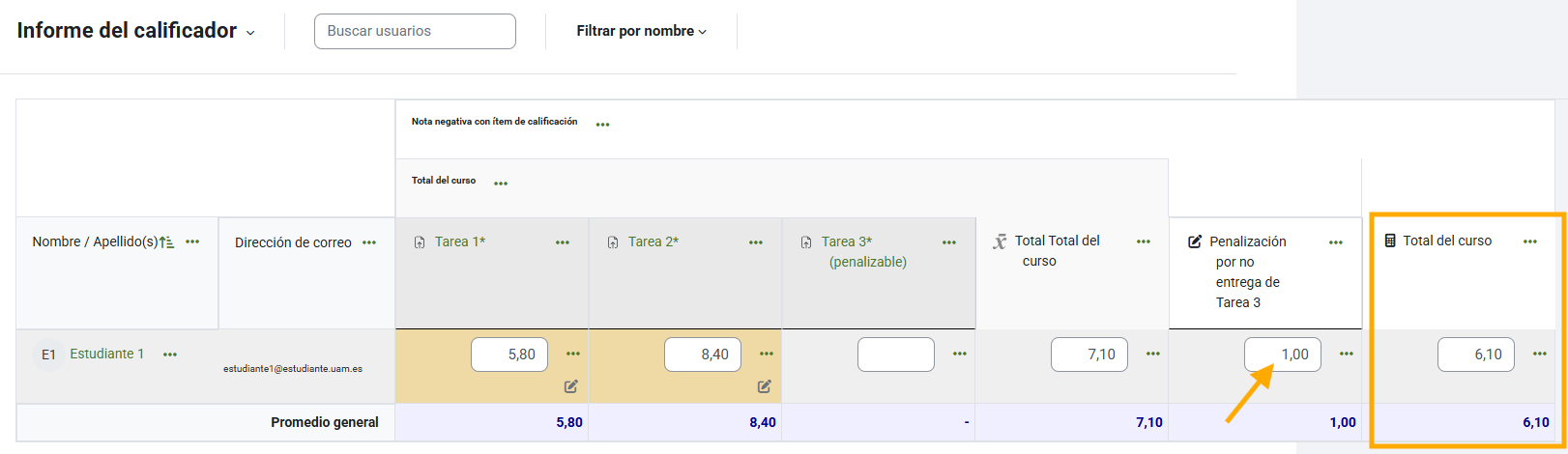Open the Filtrar por nombre dropdown
The width and height of the screenshot is (1568, 454).
tap(641, 31)
